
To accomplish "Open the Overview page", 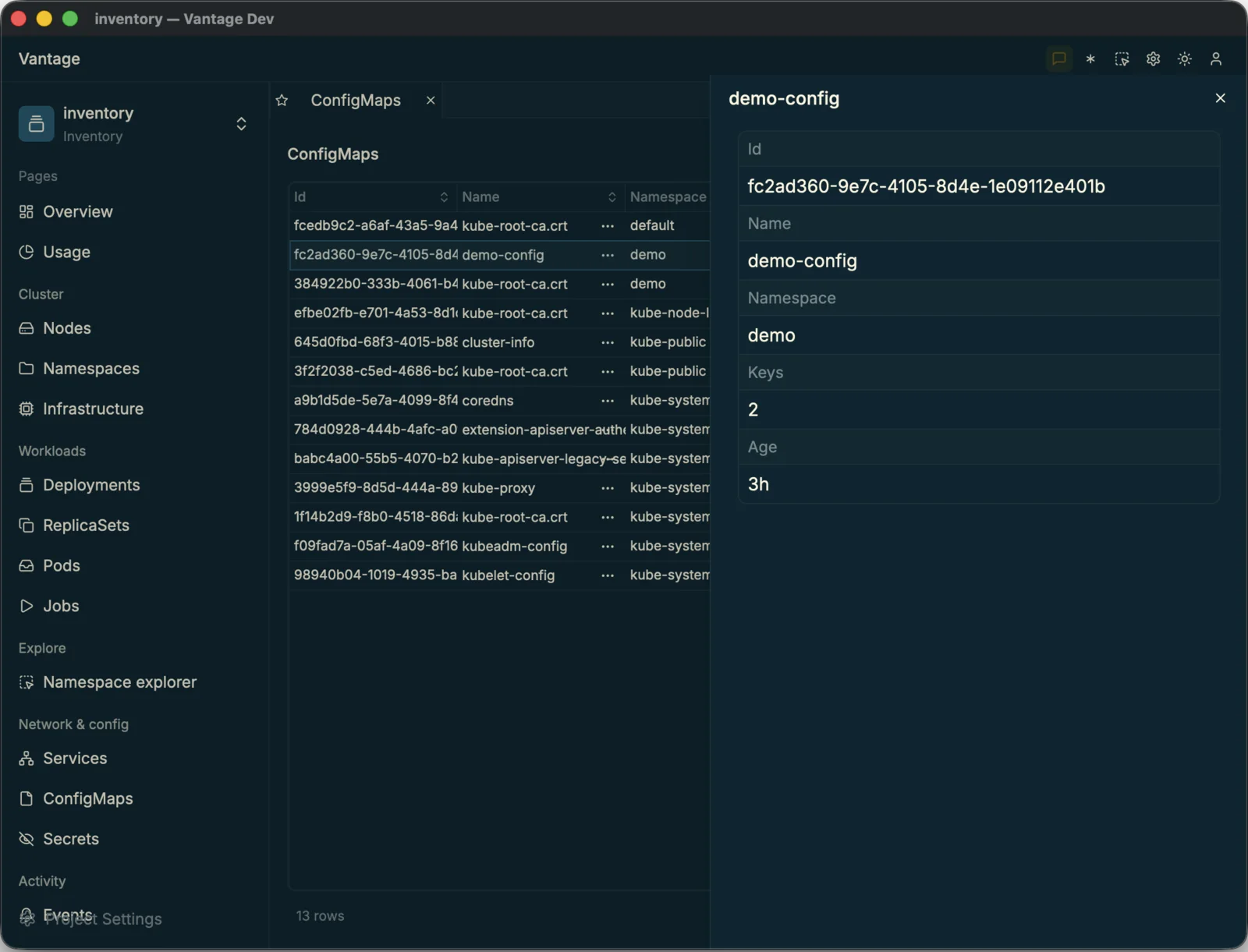I will coord(78,212).
